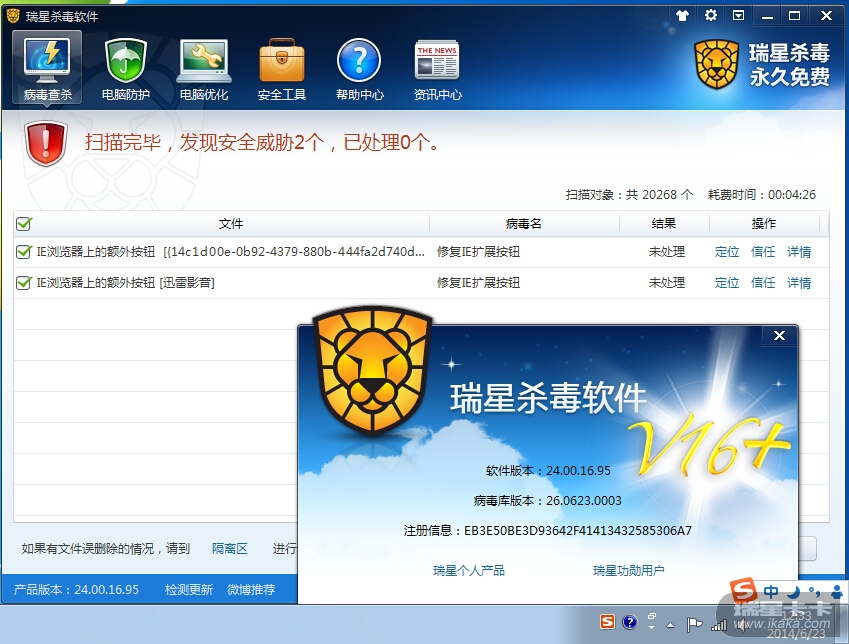849x644 pixels.
Task: Toggle punctuation mode on IME bar
Action: coord(814,591)
